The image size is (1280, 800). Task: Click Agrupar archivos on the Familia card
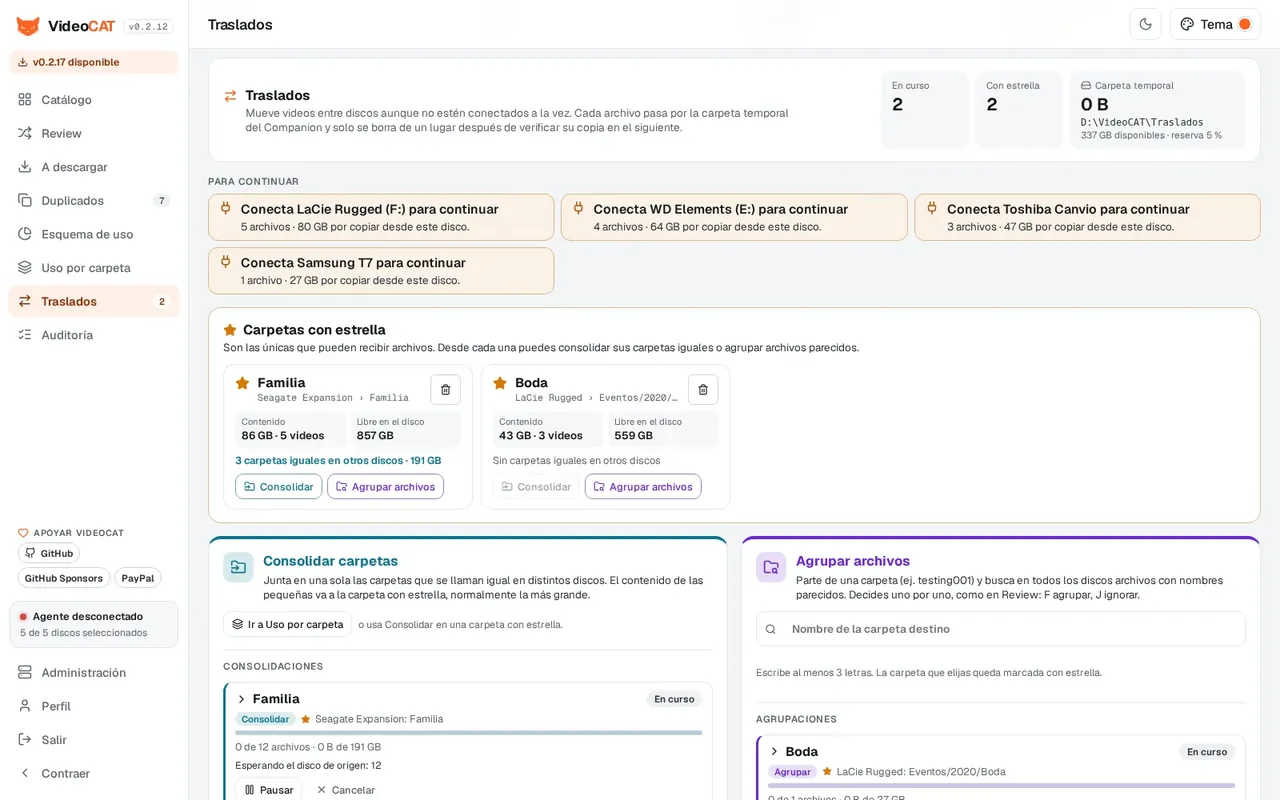point(385,487)
